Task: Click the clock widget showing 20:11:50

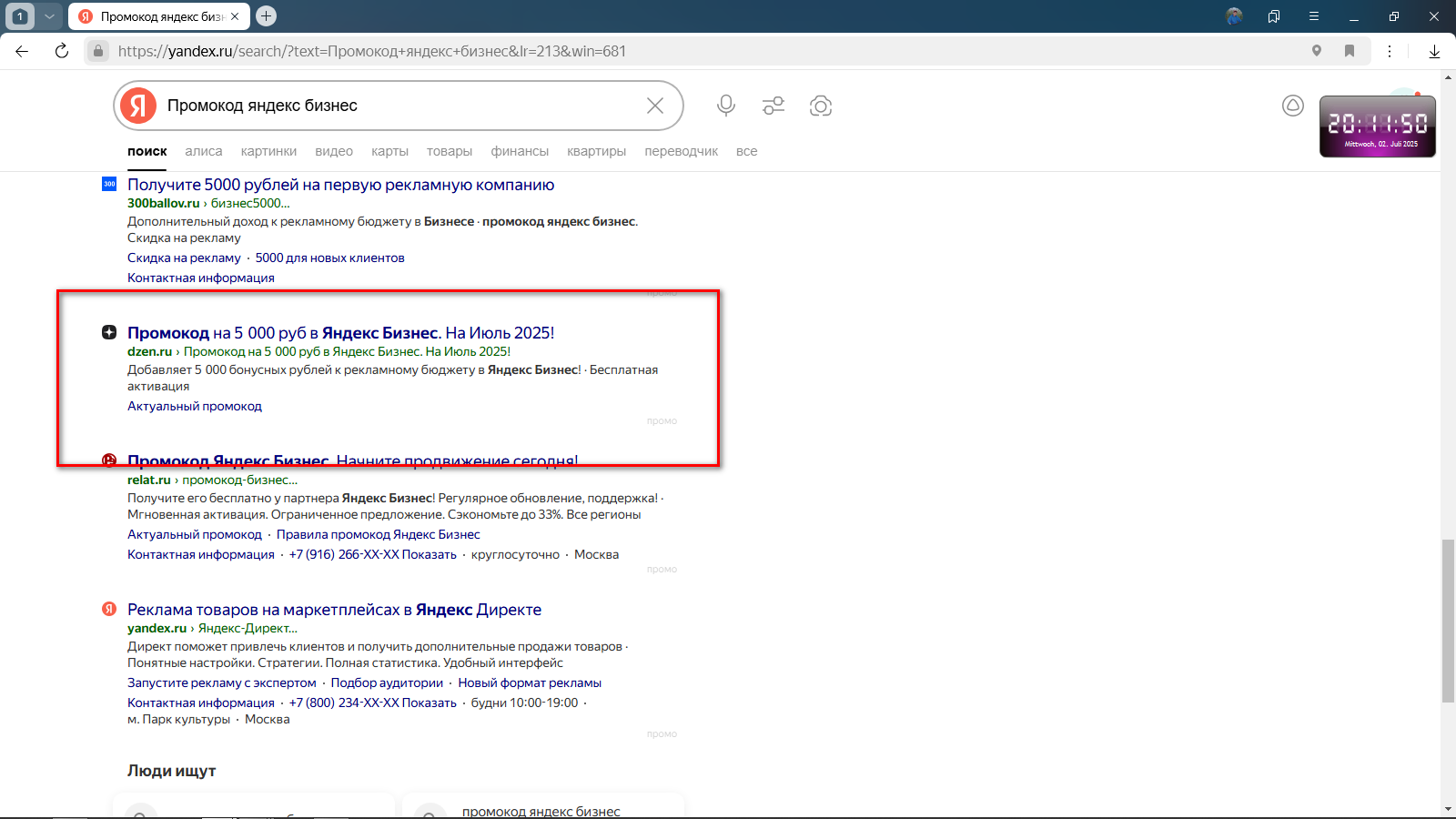Action: [1378, 126]
